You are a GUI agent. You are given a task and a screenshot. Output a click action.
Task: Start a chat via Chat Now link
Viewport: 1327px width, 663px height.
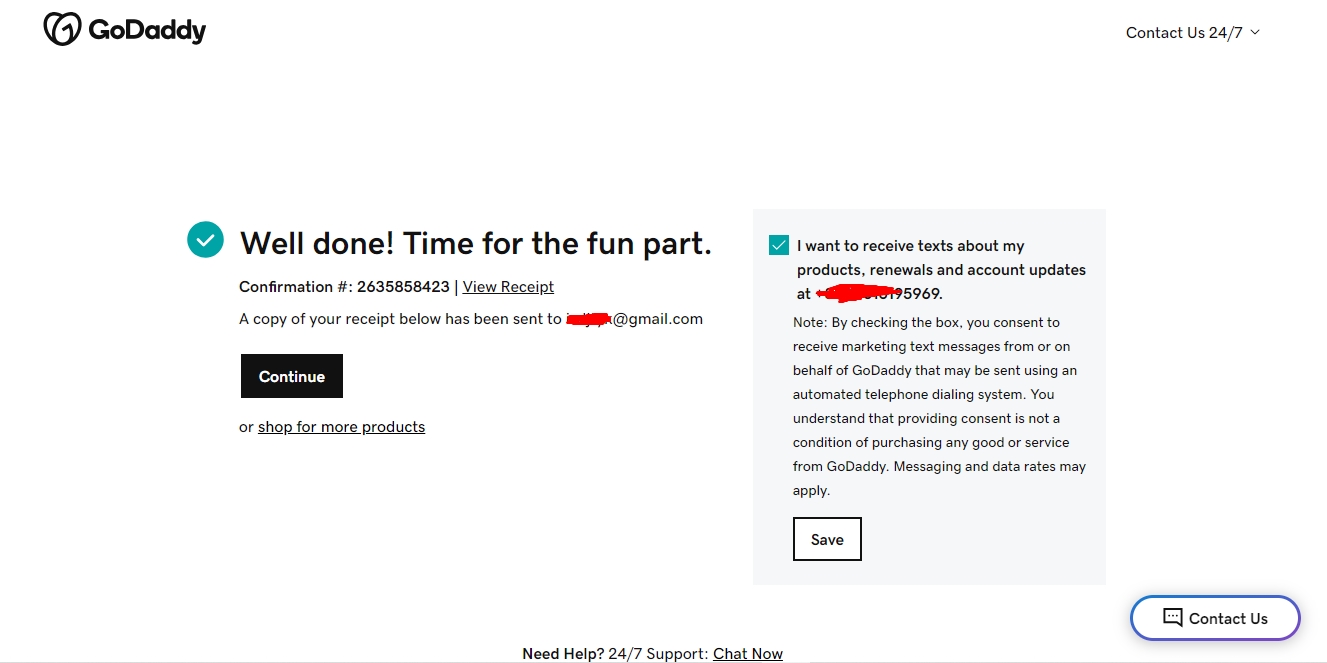pos(748,653)
